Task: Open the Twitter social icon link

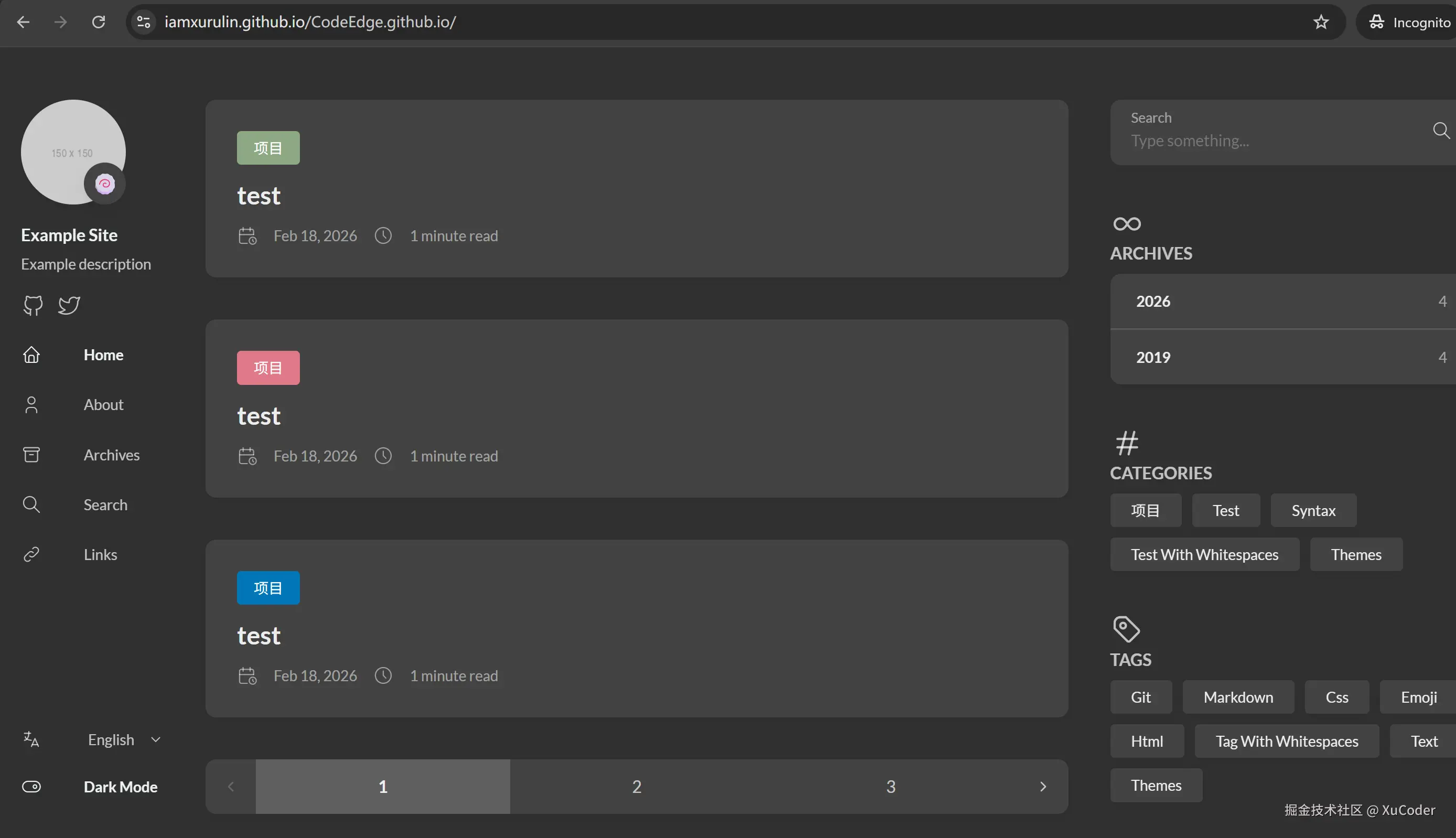Action: coord(69,305)
